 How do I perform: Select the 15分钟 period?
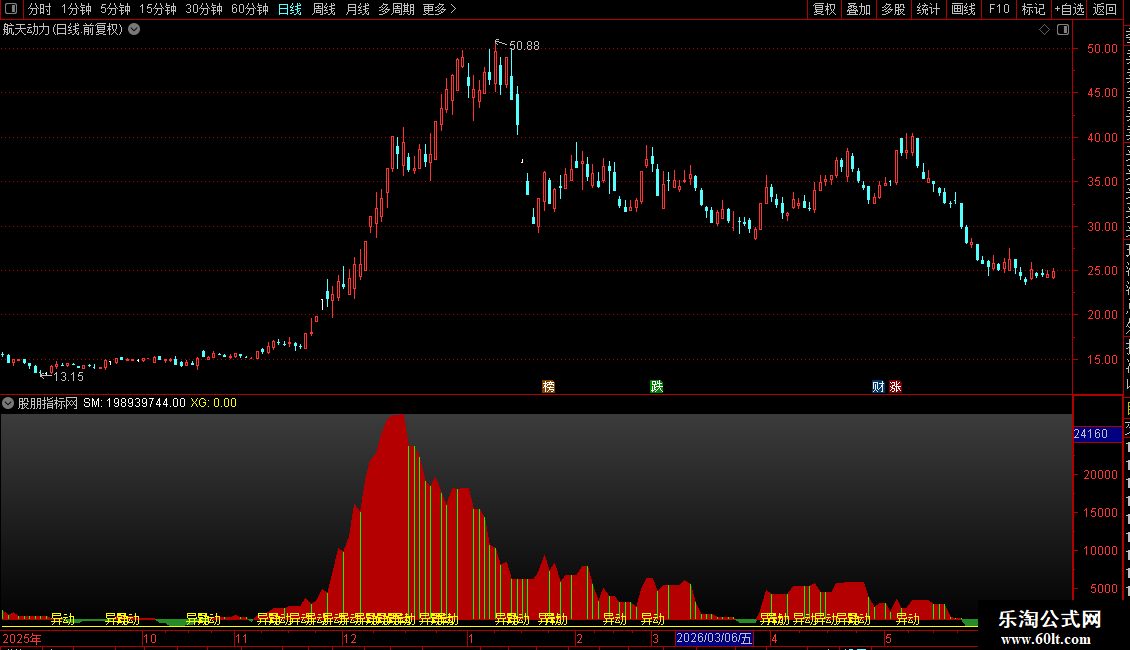point(158,9)
